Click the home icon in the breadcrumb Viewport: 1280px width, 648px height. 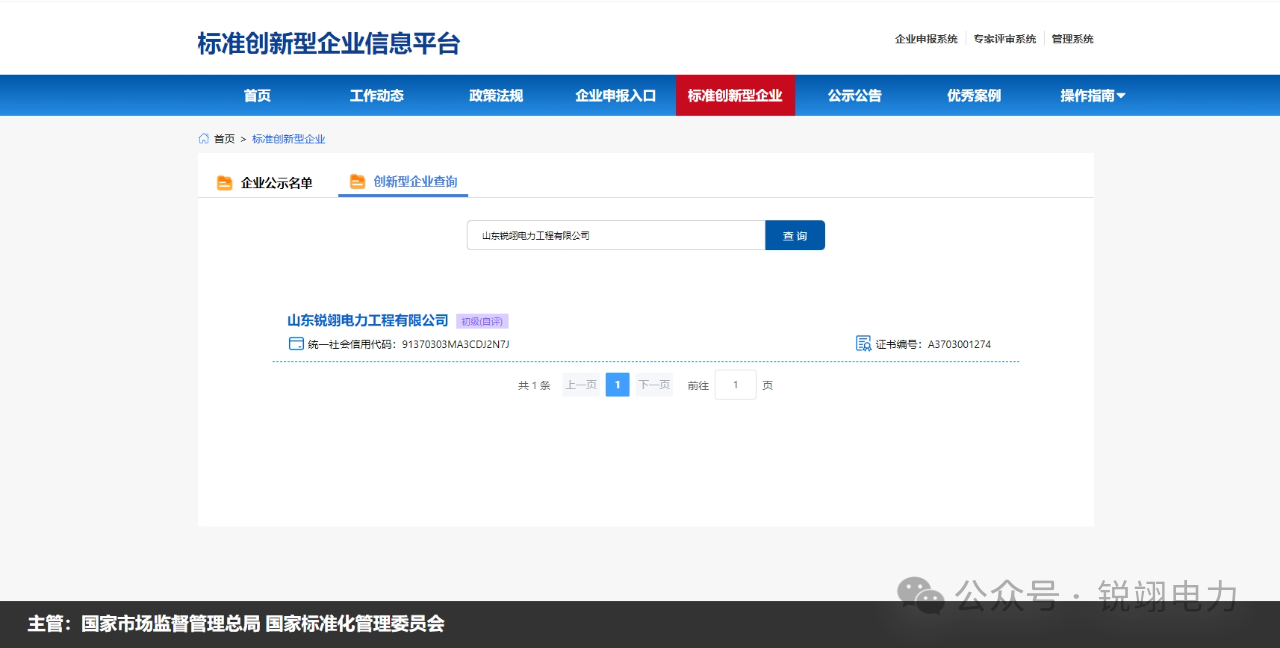point(204,139)
